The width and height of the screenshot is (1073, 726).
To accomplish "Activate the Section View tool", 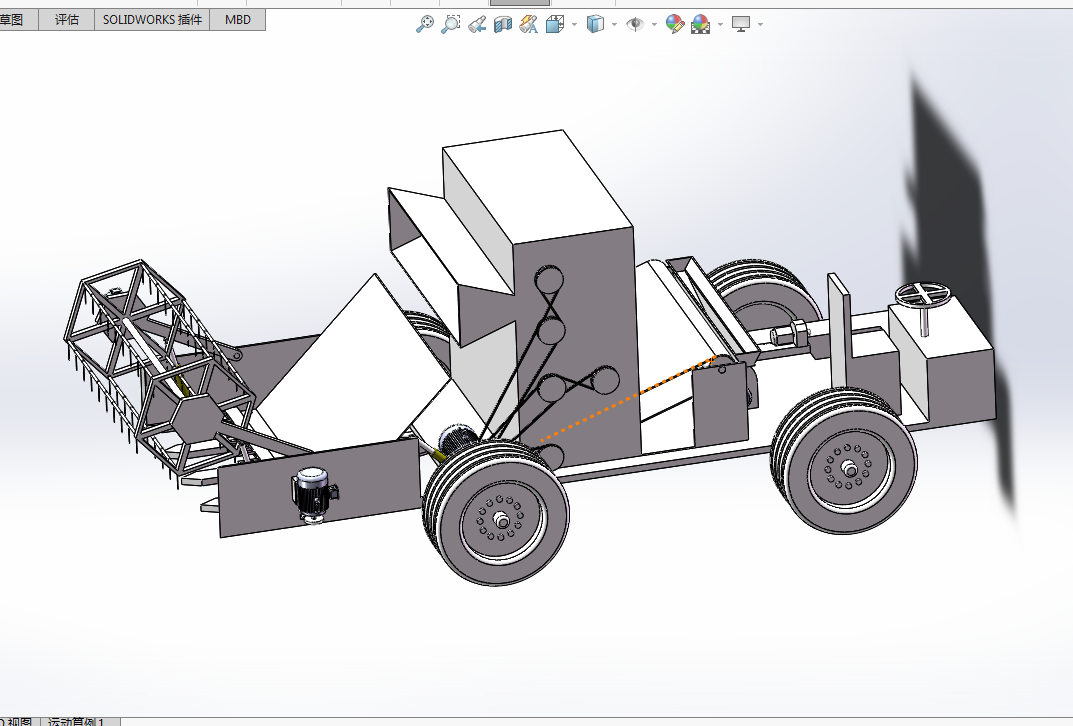I will [503, 24].
